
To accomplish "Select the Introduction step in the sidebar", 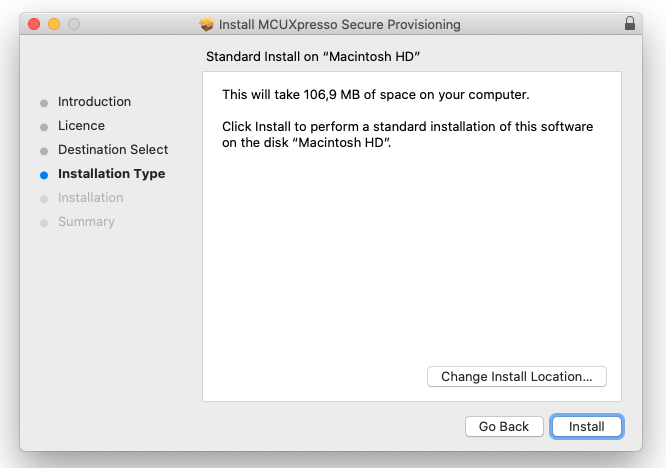I will [94, 102].
